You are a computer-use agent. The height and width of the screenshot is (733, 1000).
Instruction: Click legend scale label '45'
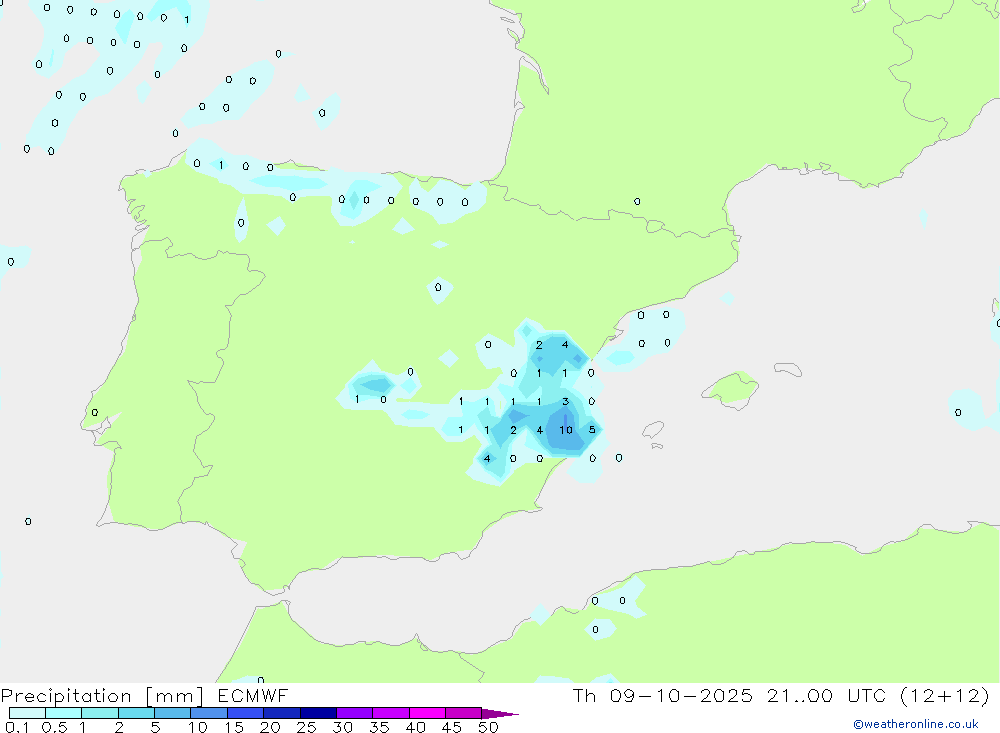(452, 727)
